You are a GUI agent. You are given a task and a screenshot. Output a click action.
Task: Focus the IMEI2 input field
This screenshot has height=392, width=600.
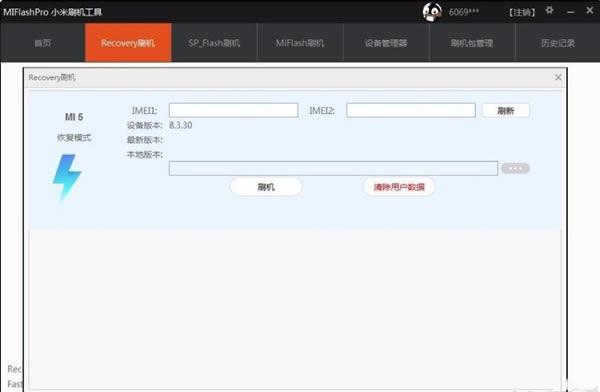pyautogui.click(x=411, y=110)
